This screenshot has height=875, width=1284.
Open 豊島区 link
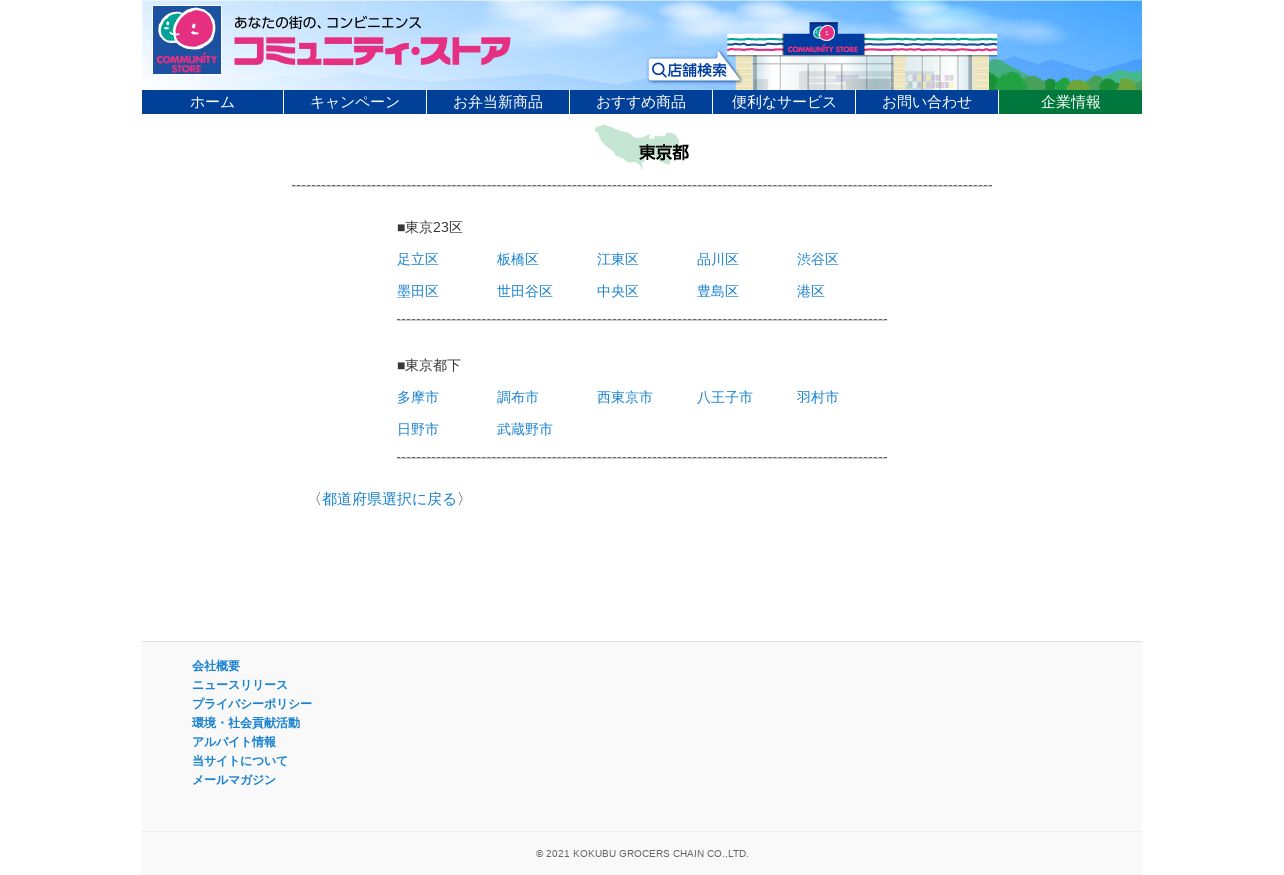718,291
